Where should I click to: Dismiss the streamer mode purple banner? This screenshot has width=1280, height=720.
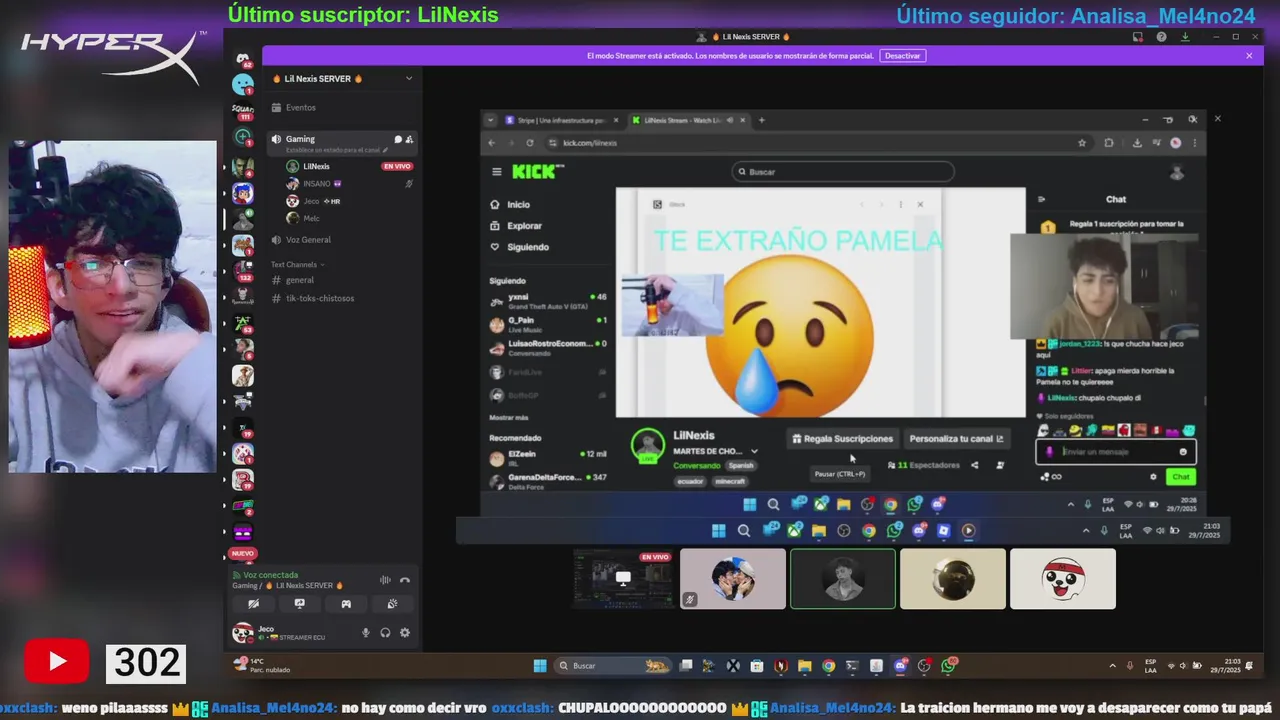[x=1249, y=56]
